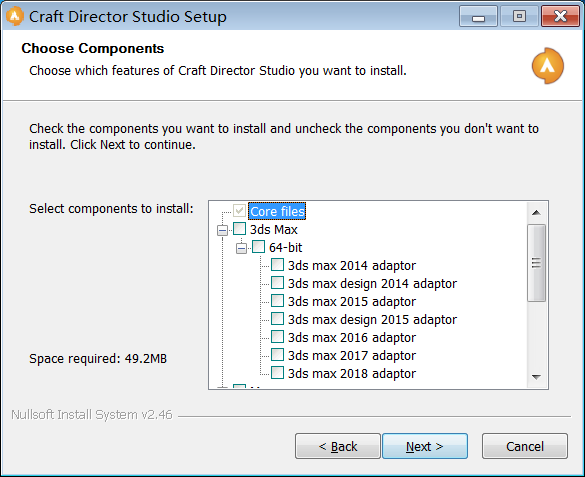
Task: Enable 3ds max design 2015 adaptor
Action: tap(277, 318)
